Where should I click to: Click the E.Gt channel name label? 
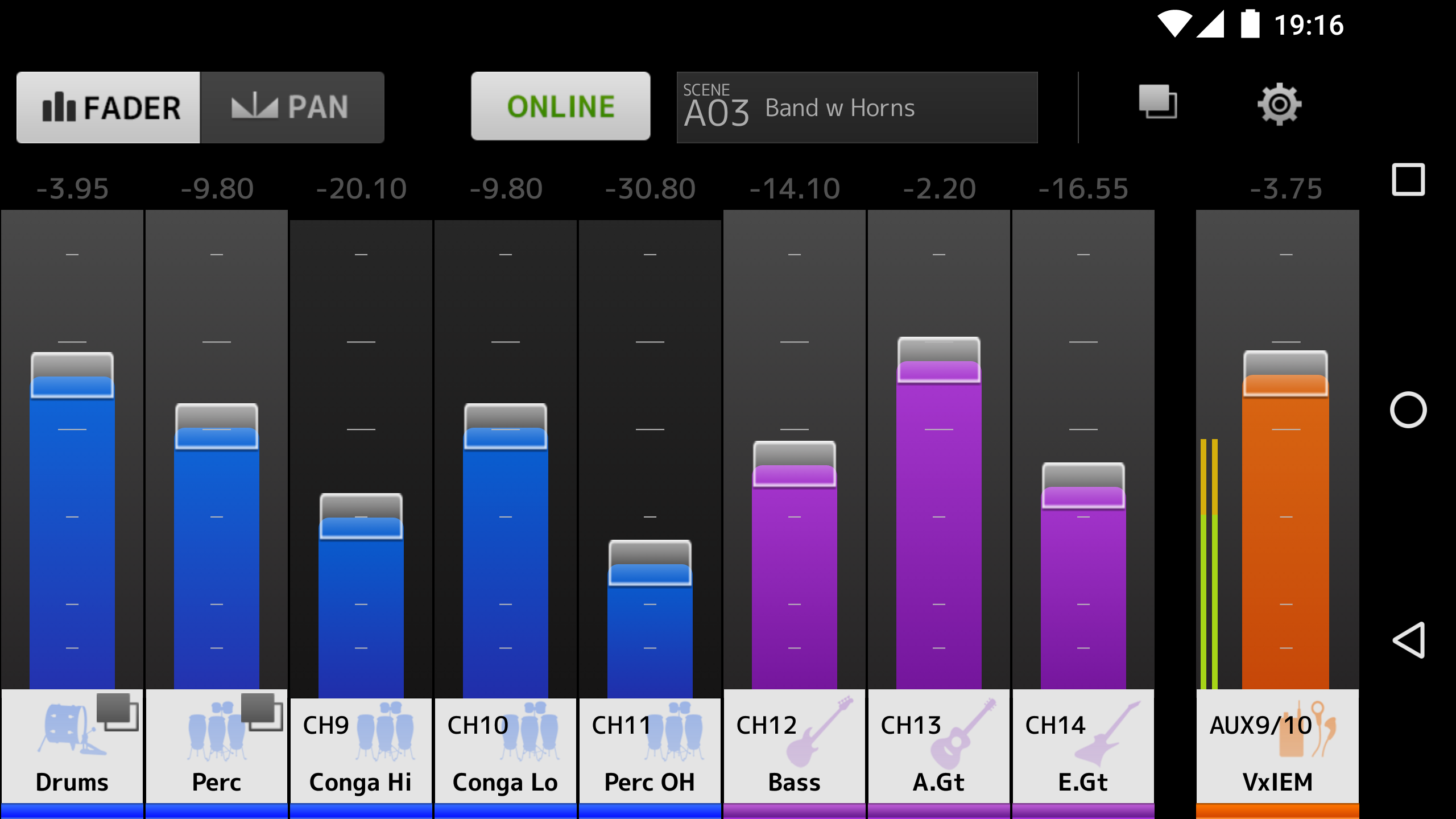(x=1083, y=783)
